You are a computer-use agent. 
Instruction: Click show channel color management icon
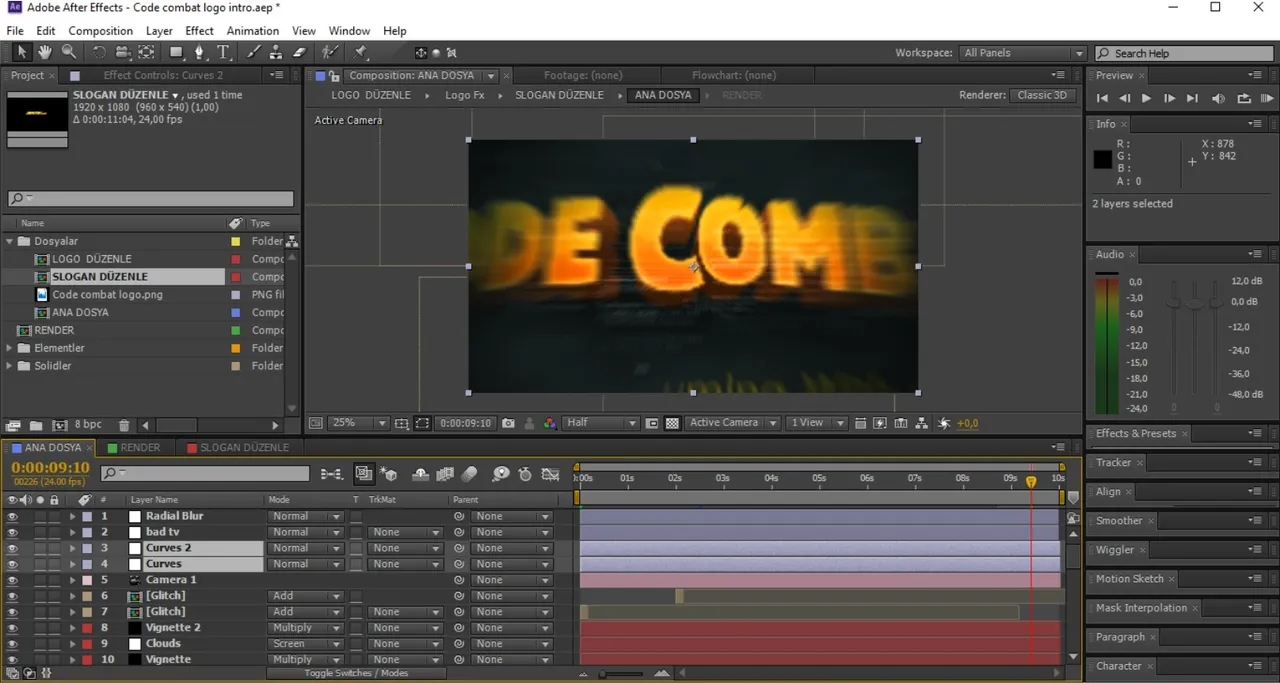click(x=549, y=423)
